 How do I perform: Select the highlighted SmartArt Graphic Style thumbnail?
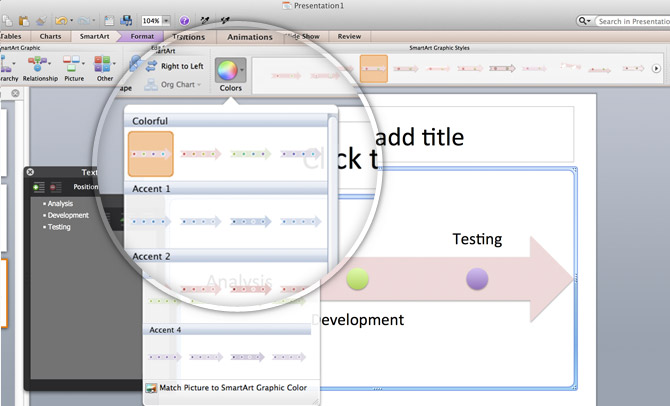coord(374,68)
